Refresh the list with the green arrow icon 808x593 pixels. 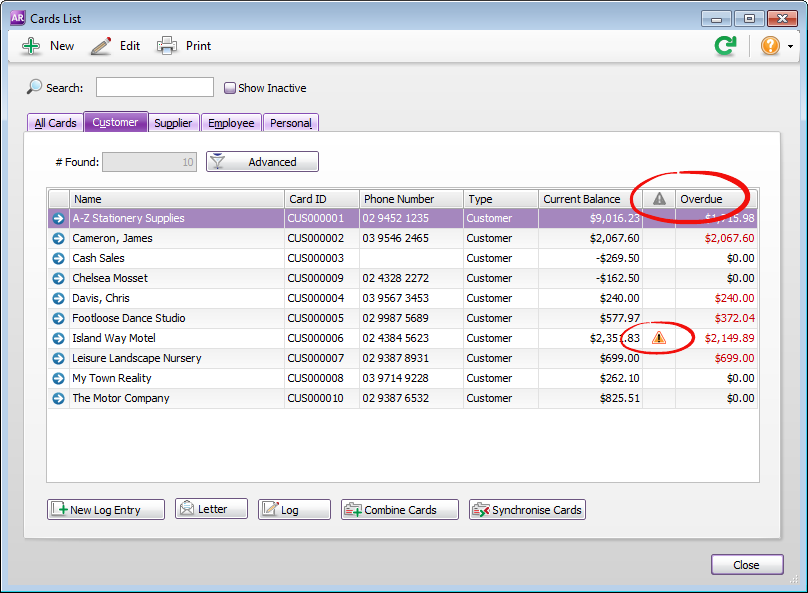(724, 45)
